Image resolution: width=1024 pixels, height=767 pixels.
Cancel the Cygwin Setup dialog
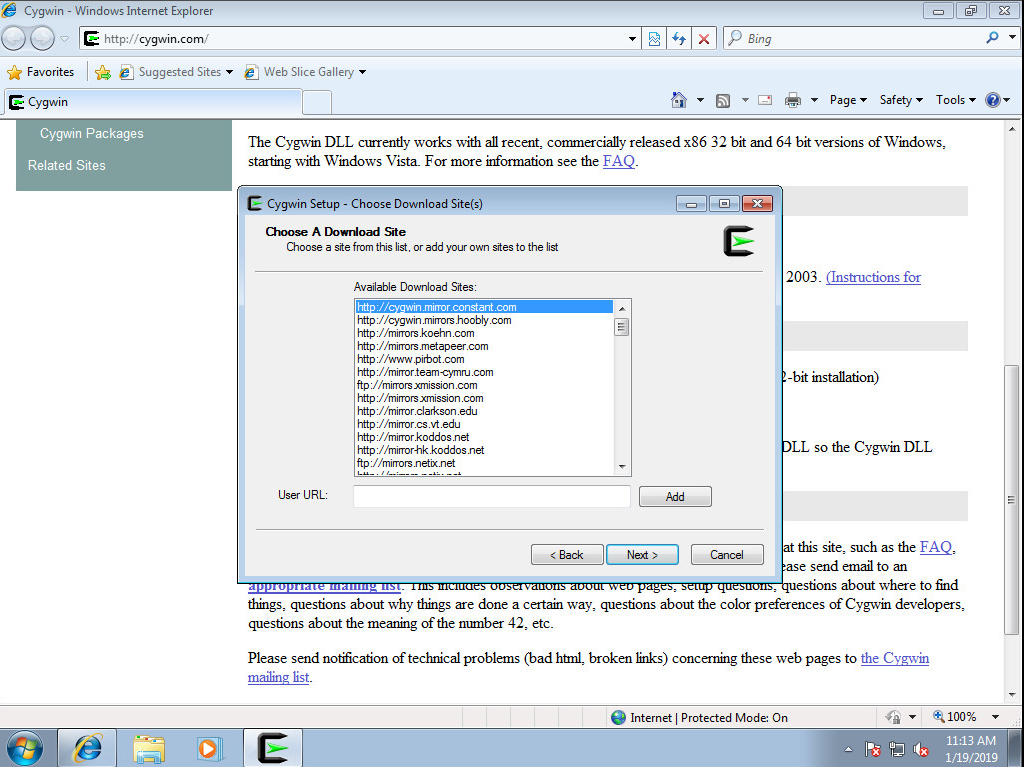[727, 555]
